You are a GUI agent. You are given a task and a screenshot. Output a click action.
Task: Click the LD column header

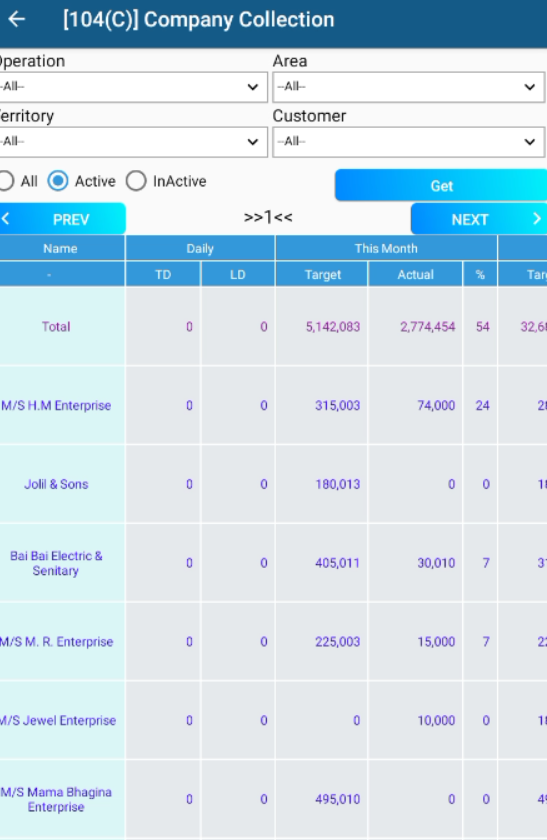tap(237, 275)
